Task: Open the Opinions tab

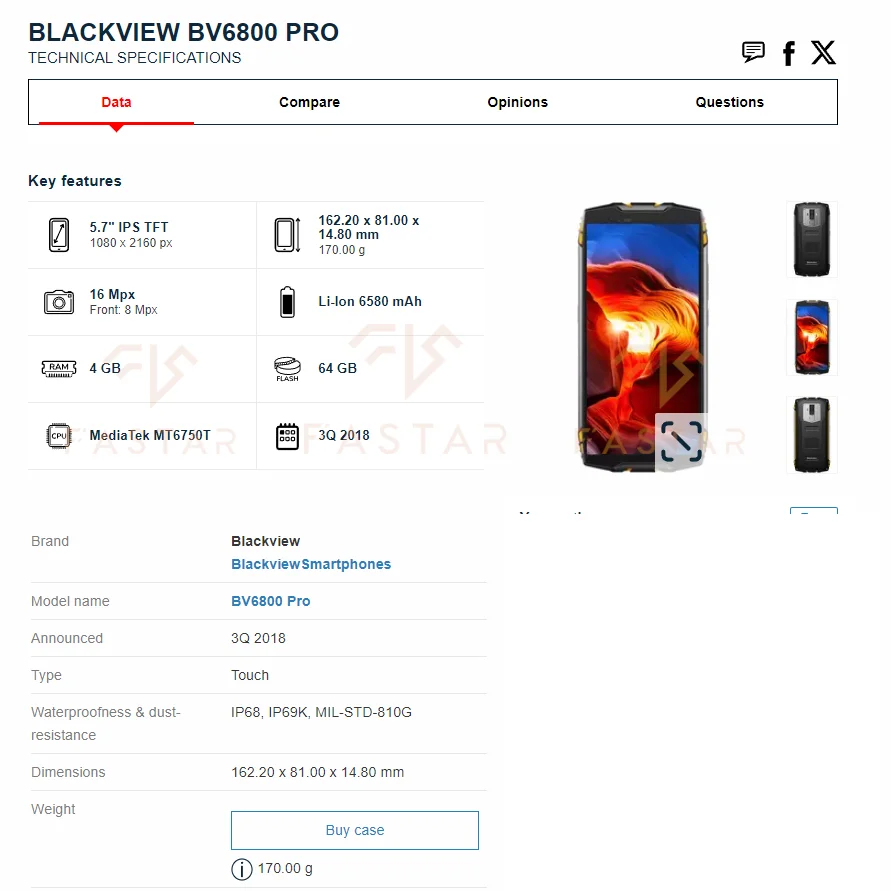Action: tap(517, 102)
